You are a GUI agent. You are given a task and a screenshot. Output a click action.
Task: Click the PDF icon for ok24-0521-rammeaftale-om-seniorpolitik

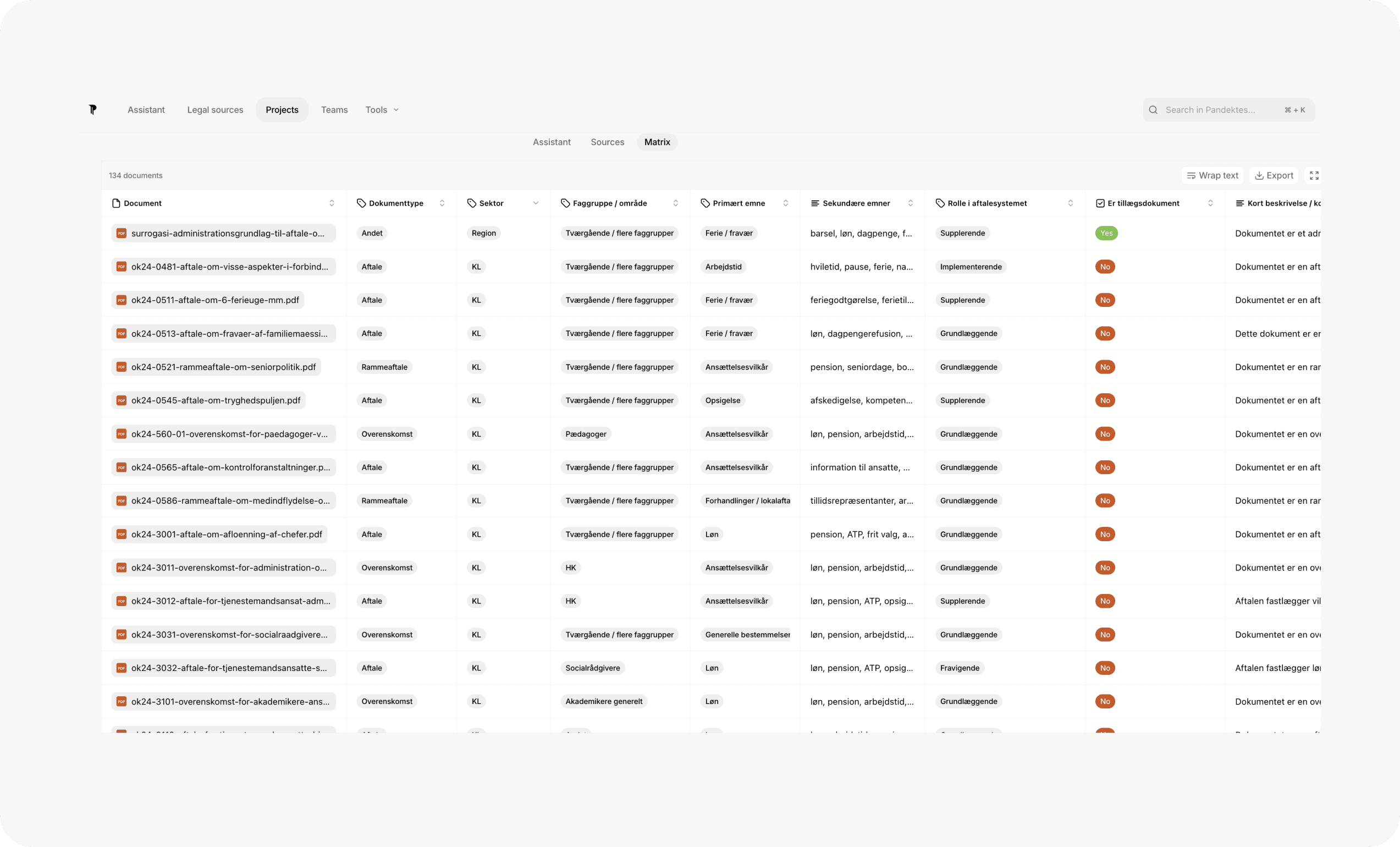point(121,367)
